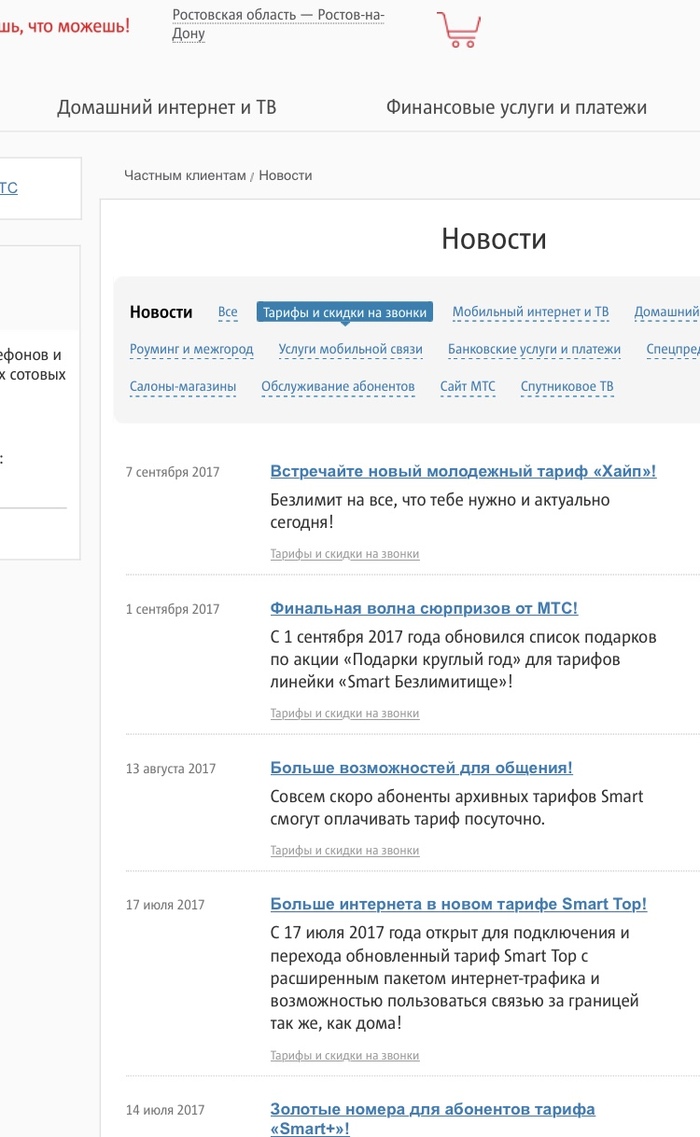Filter news by Обслуживание абонентов
700x1137 pixels.
[338, 386]
